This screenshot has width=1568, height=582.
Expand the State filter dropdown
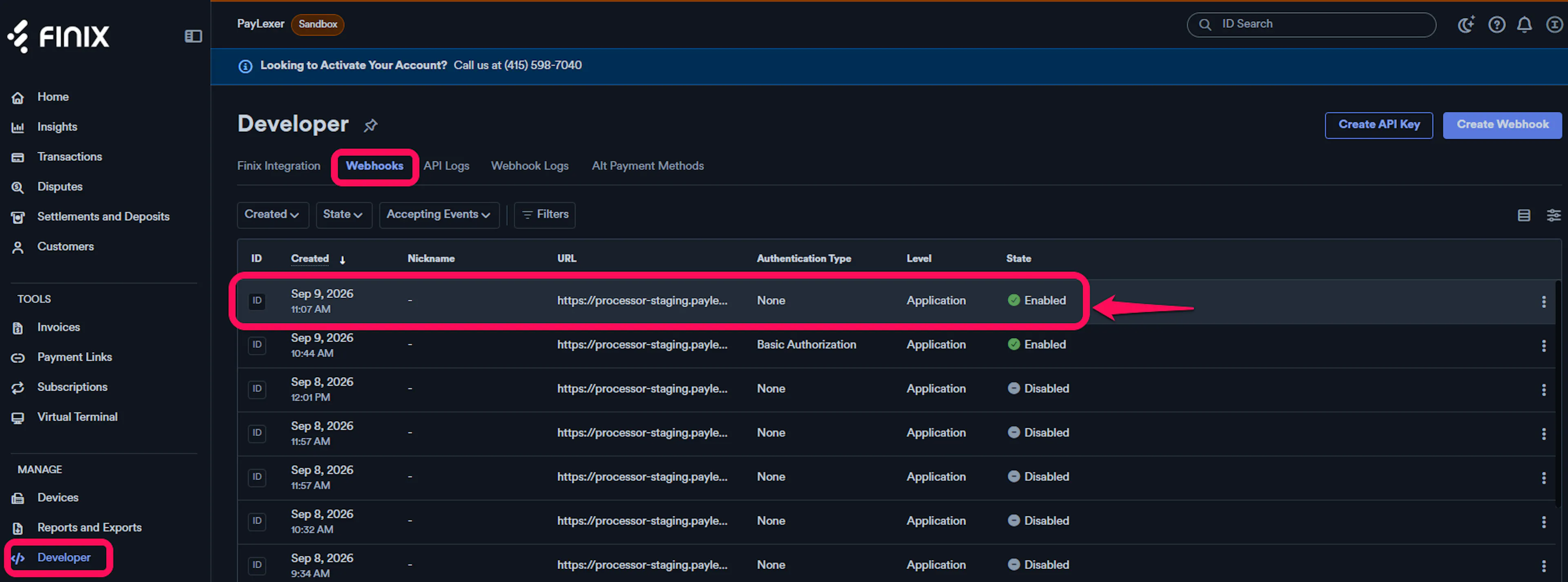[x=343, y=215]
